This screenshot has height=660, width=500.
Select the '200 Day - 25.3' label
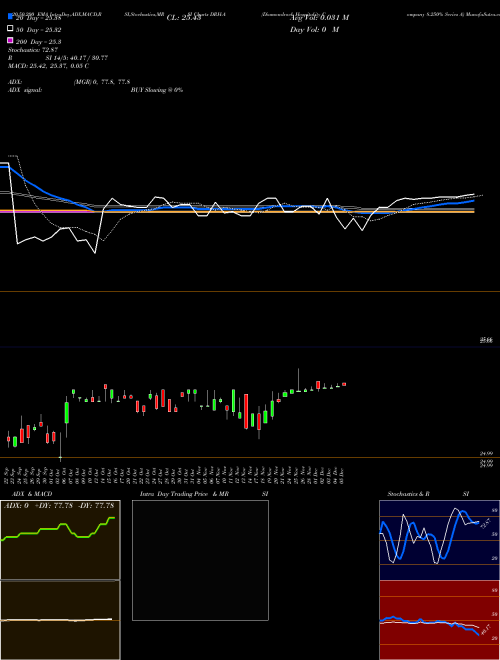click(38, 41)
